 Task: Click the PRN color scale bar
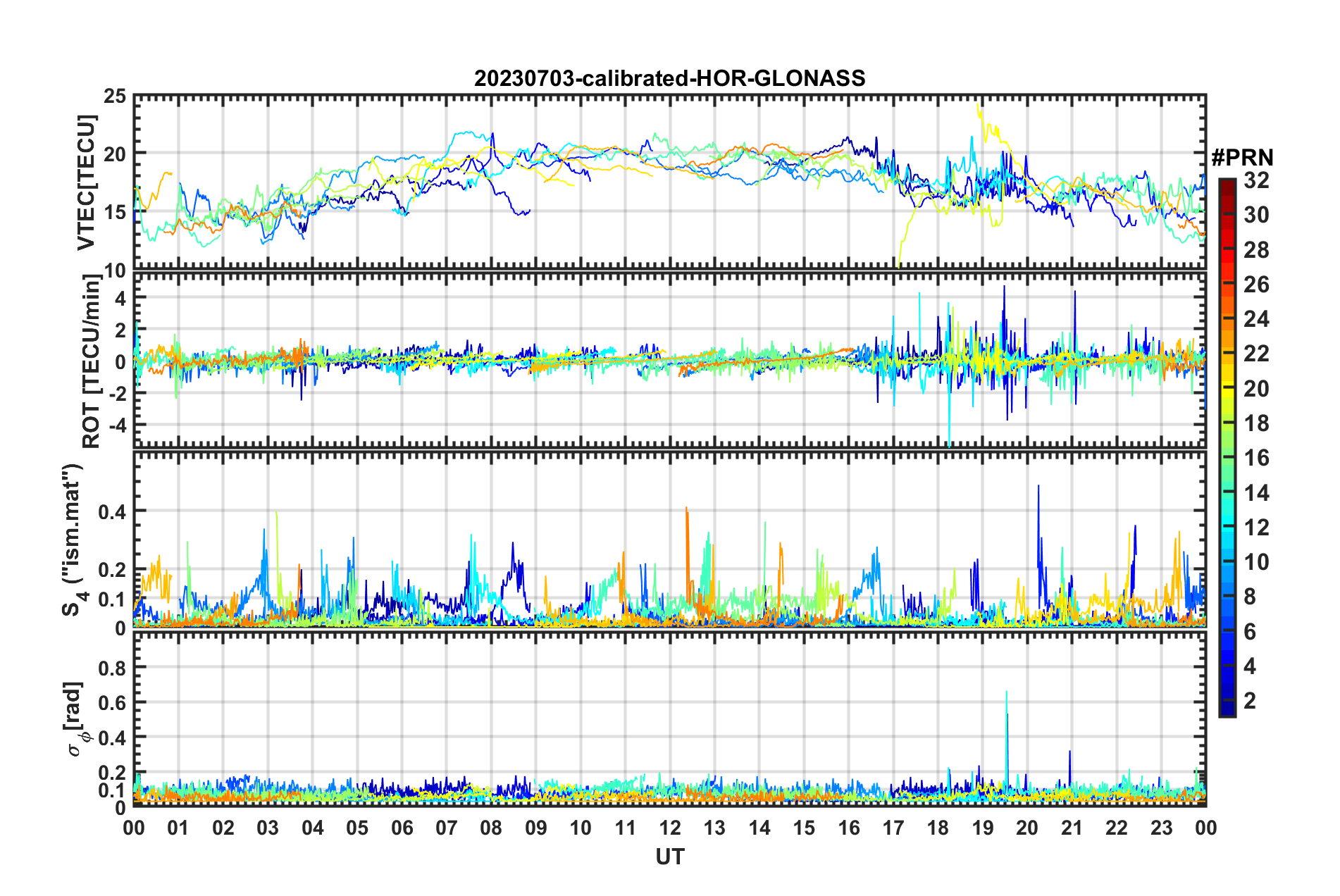pos(1227,448)
